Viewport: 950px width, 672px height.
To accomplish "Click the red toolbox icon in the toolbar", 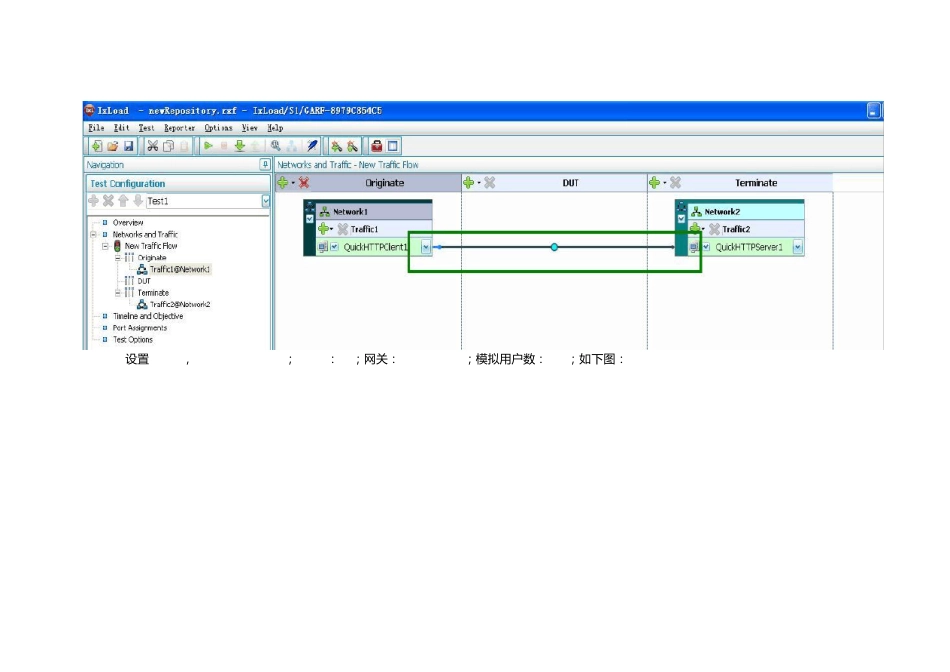I will 377,146.
